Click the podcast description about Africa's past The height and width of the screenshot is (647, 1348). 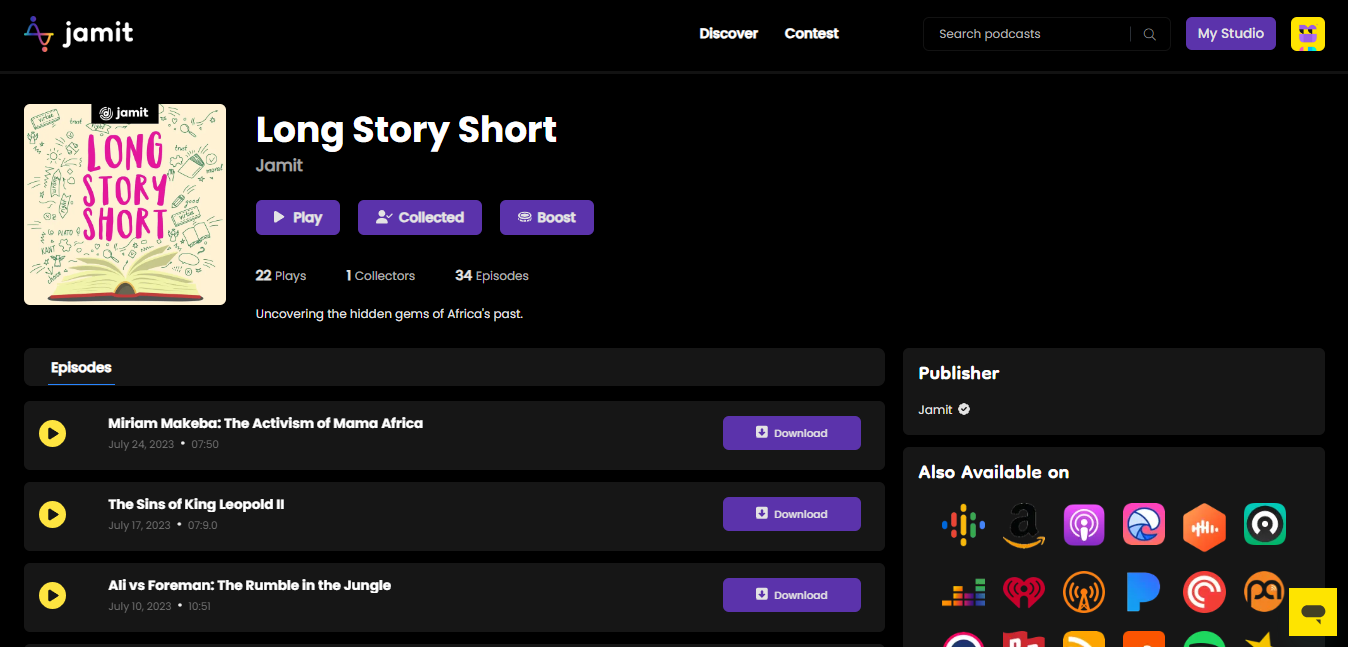[389, 314]
